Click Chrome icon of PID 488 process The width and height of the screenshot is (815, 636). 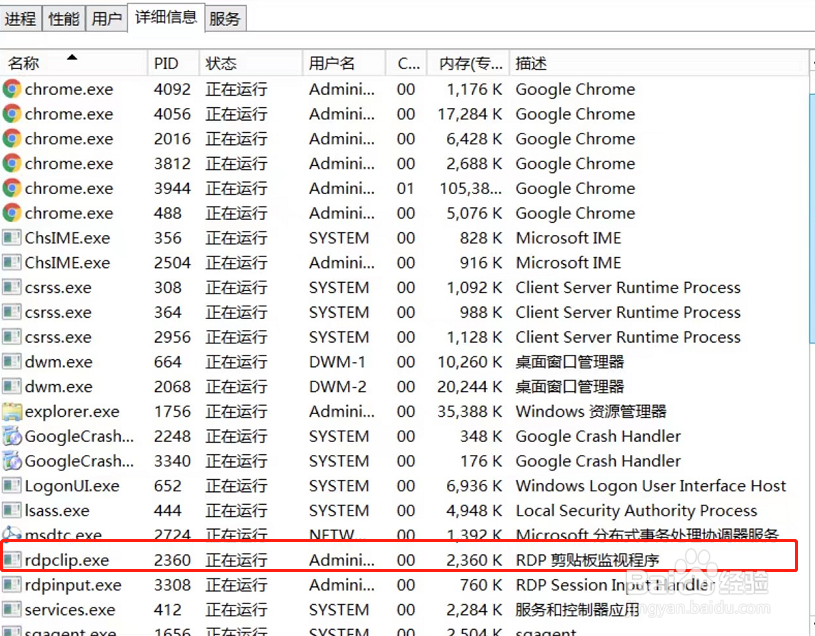12,213
